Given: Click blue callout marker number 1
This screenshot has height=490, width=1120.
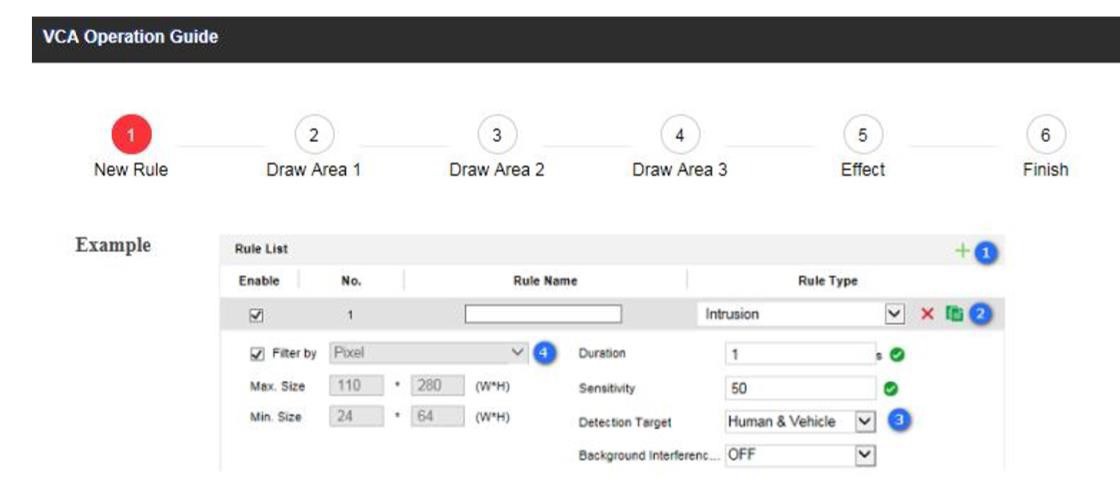Looking at the screenshot, I should click(x=986, y=254).
